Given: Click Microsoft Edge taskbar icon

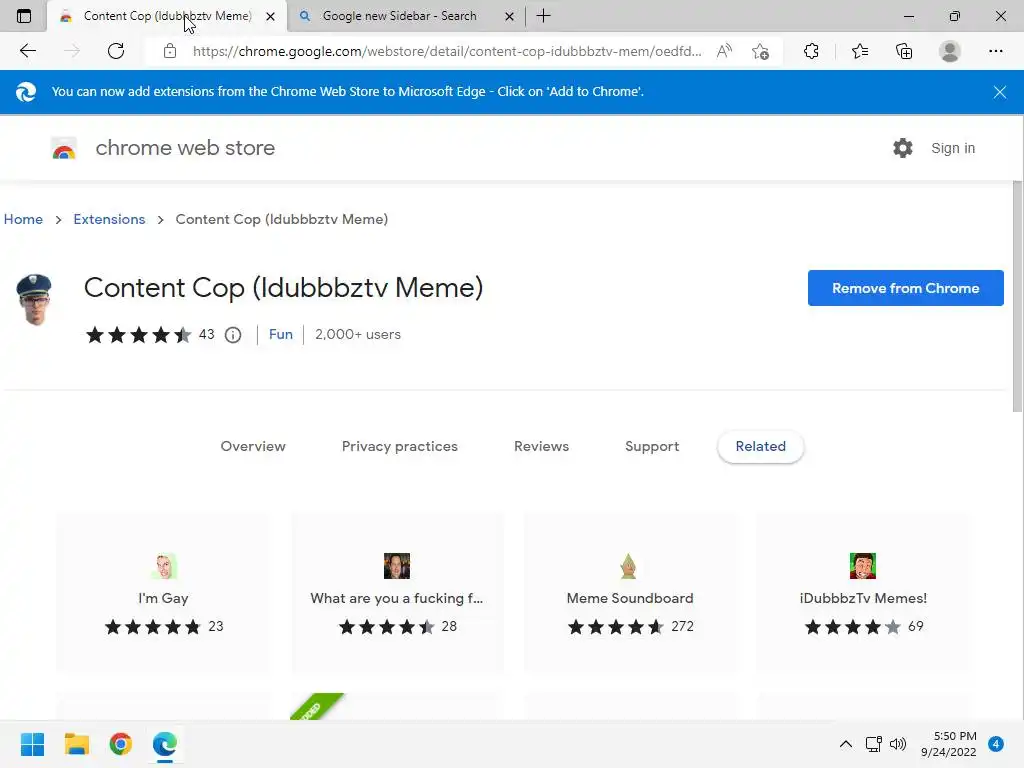Looking at the screenshot, I should [165, 744].
